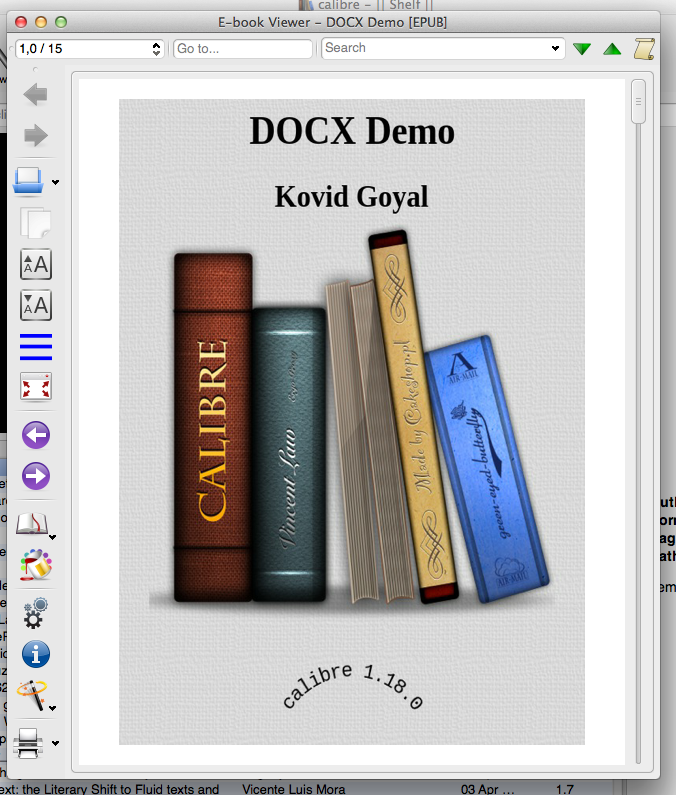Expand the Bookmarks dropdown arrow
Image resolution: width=676 pixels, height=795 pixels.
tap(53, 537)
